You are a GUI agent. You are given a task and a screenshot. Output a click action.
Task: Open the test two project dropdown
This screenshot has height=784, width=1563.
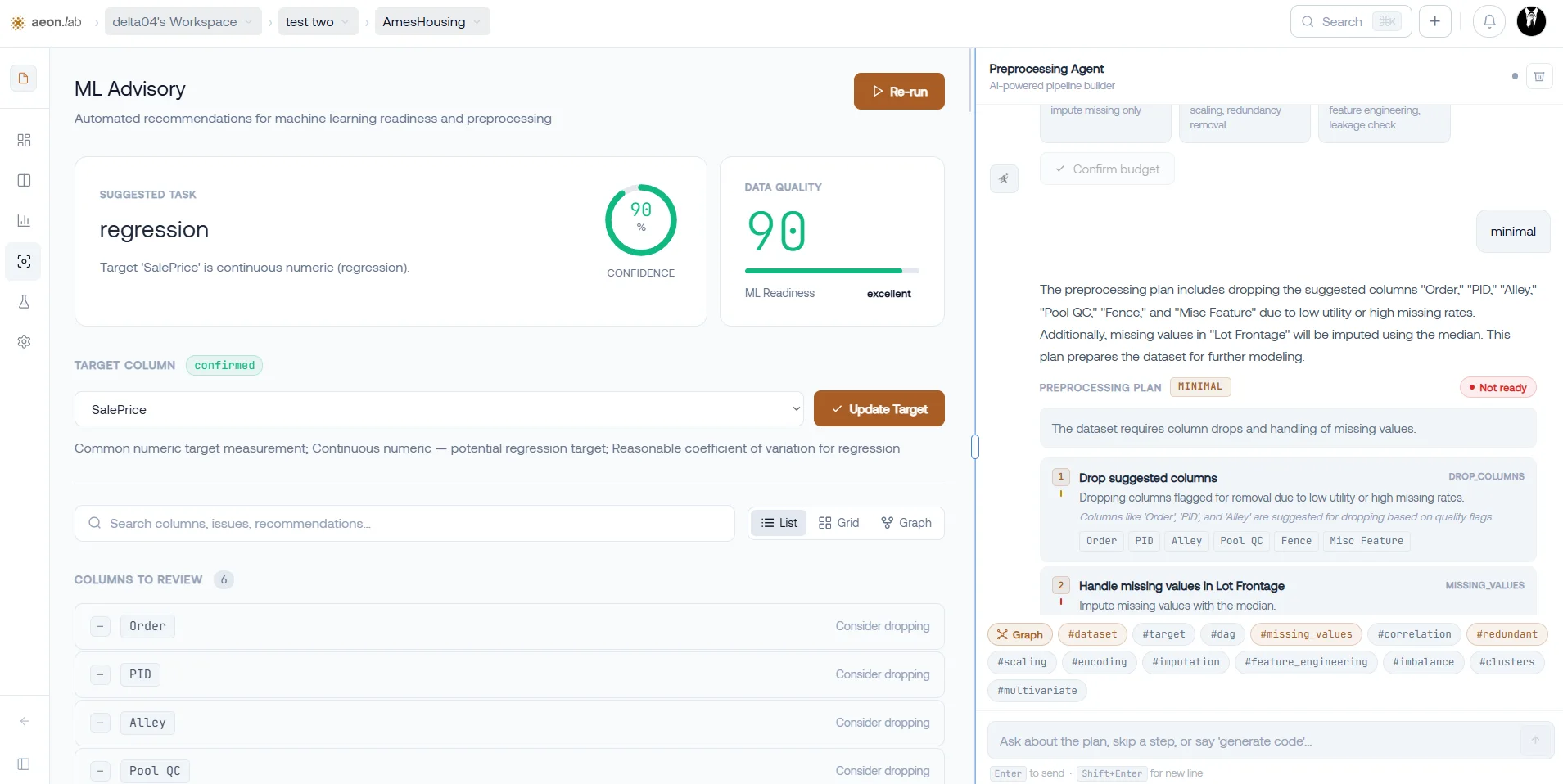coord(318,21)
